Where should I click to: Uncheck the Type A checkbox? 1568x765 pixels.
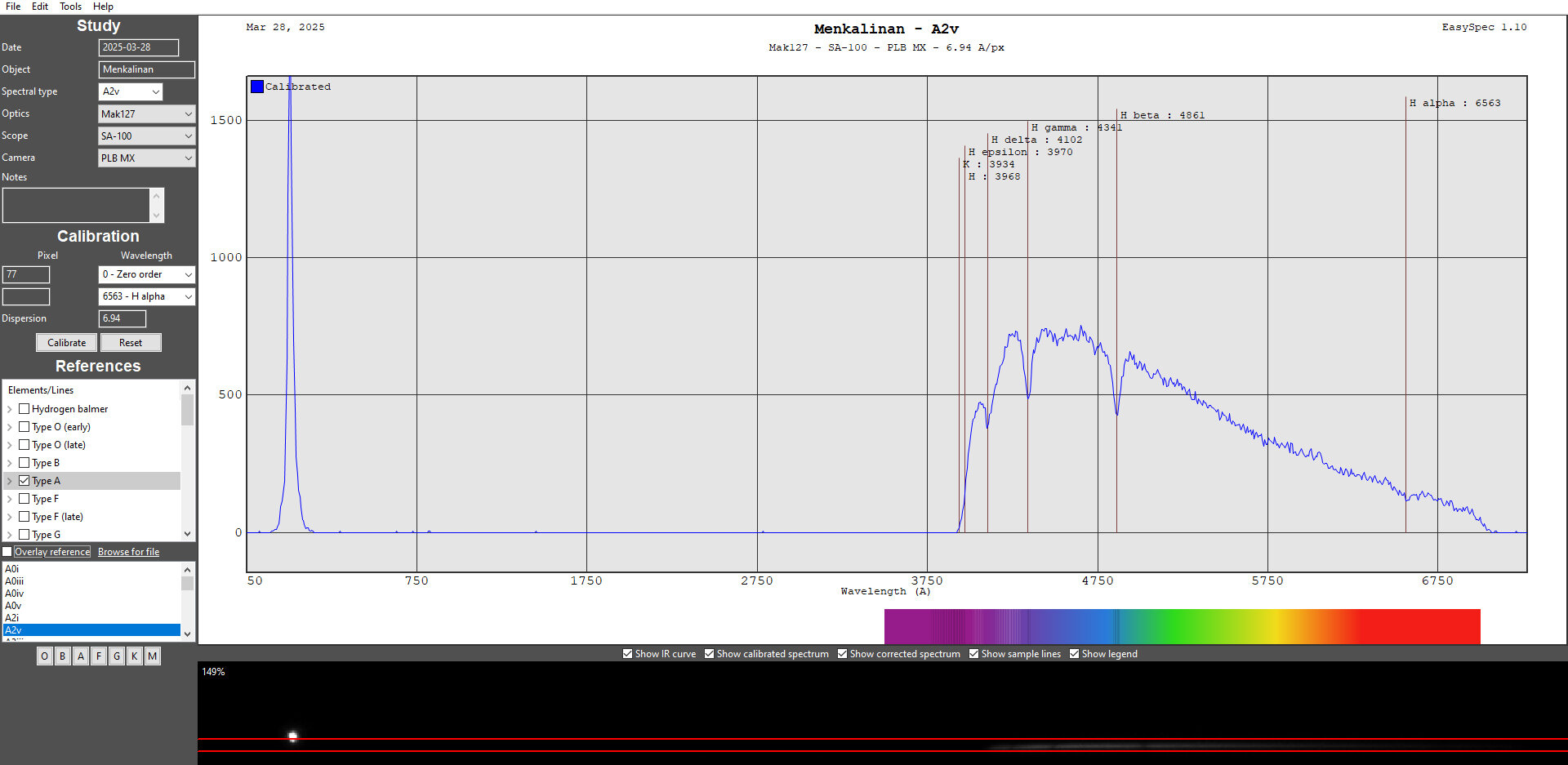click(24, 481)
